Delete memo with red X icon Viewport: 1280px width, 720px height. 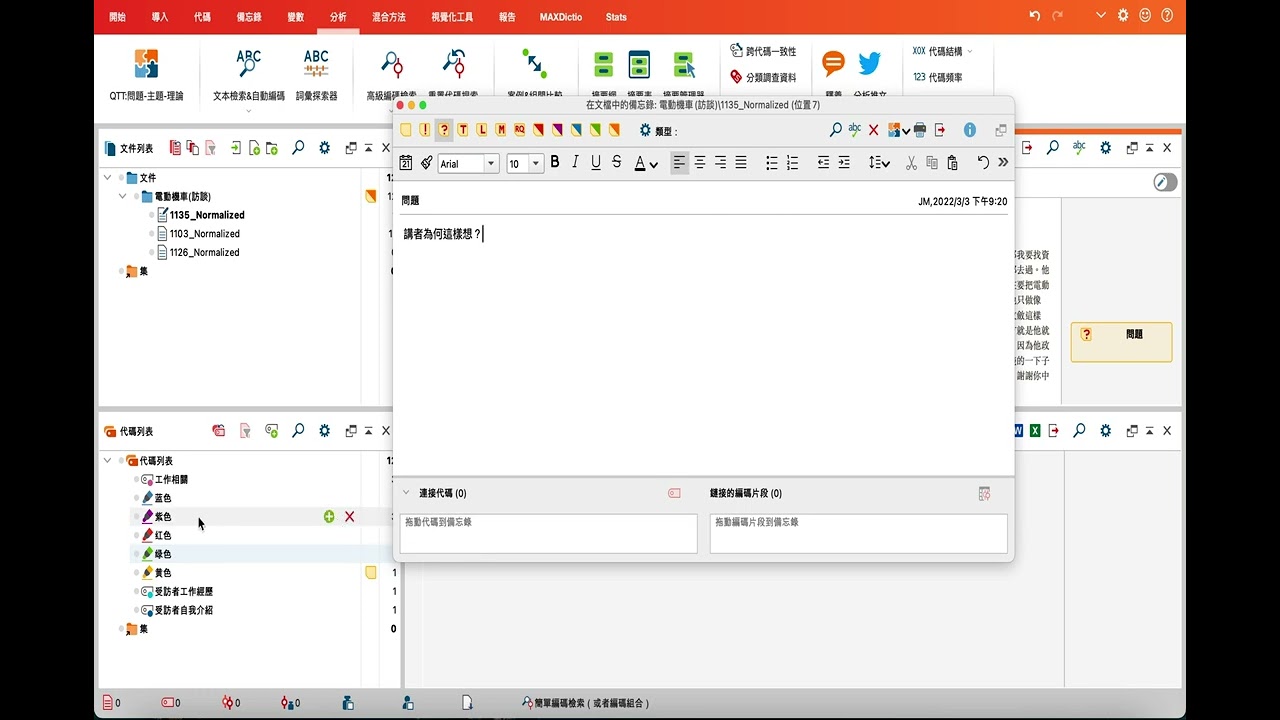pos(874,130)
